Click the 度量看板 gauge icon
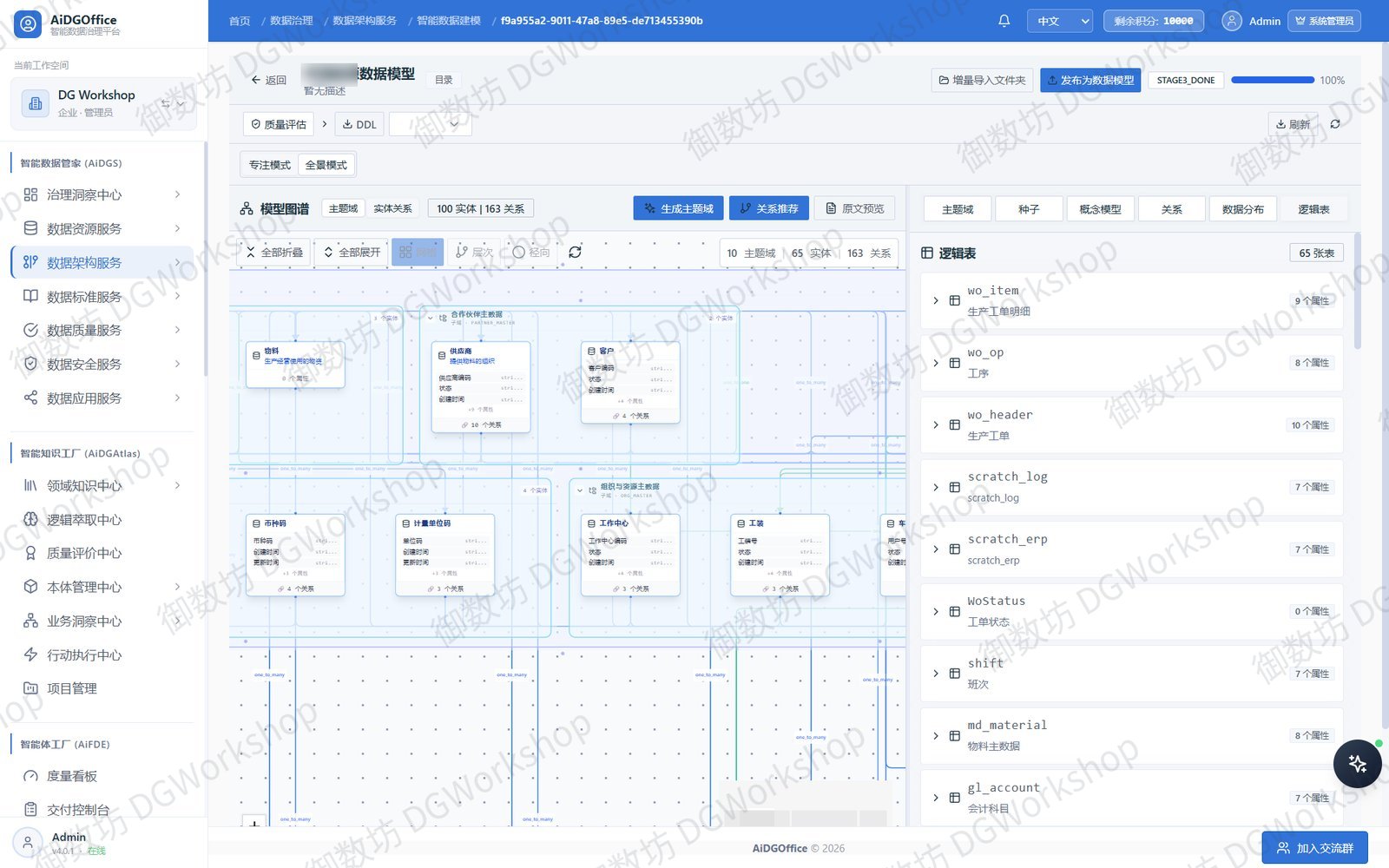This screenshot has height=868, width=1389. pyautogui.click(x=30, y=776)
